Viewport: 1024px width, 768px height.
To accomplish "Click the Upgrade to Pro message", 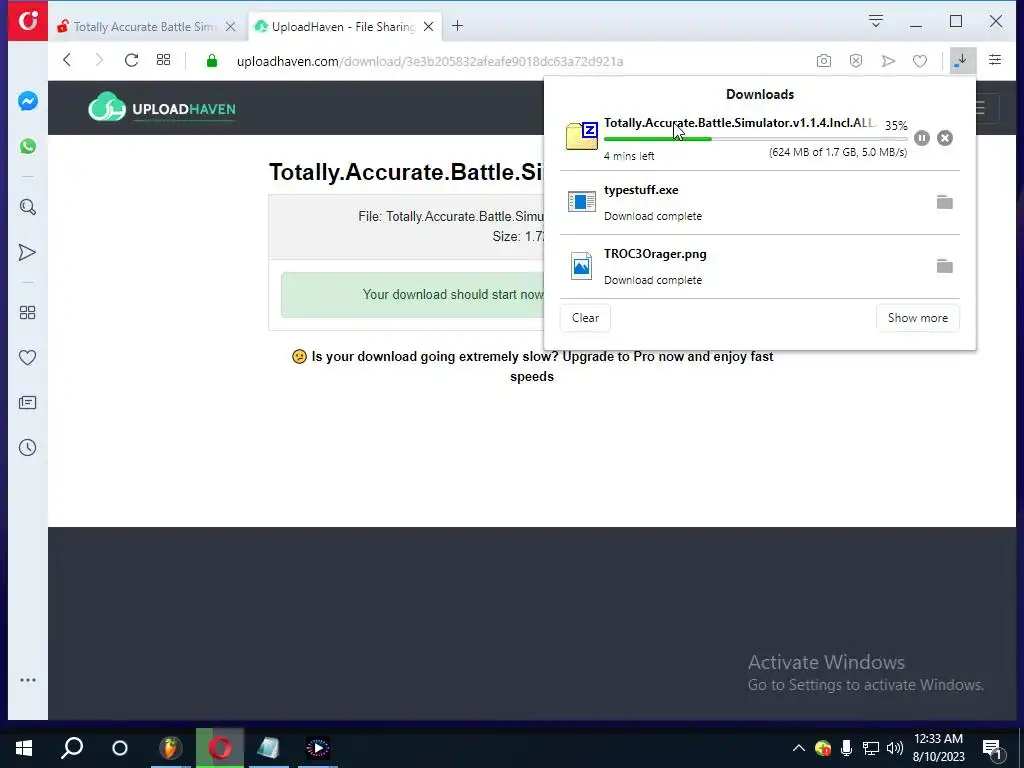I will click(532, 366).
